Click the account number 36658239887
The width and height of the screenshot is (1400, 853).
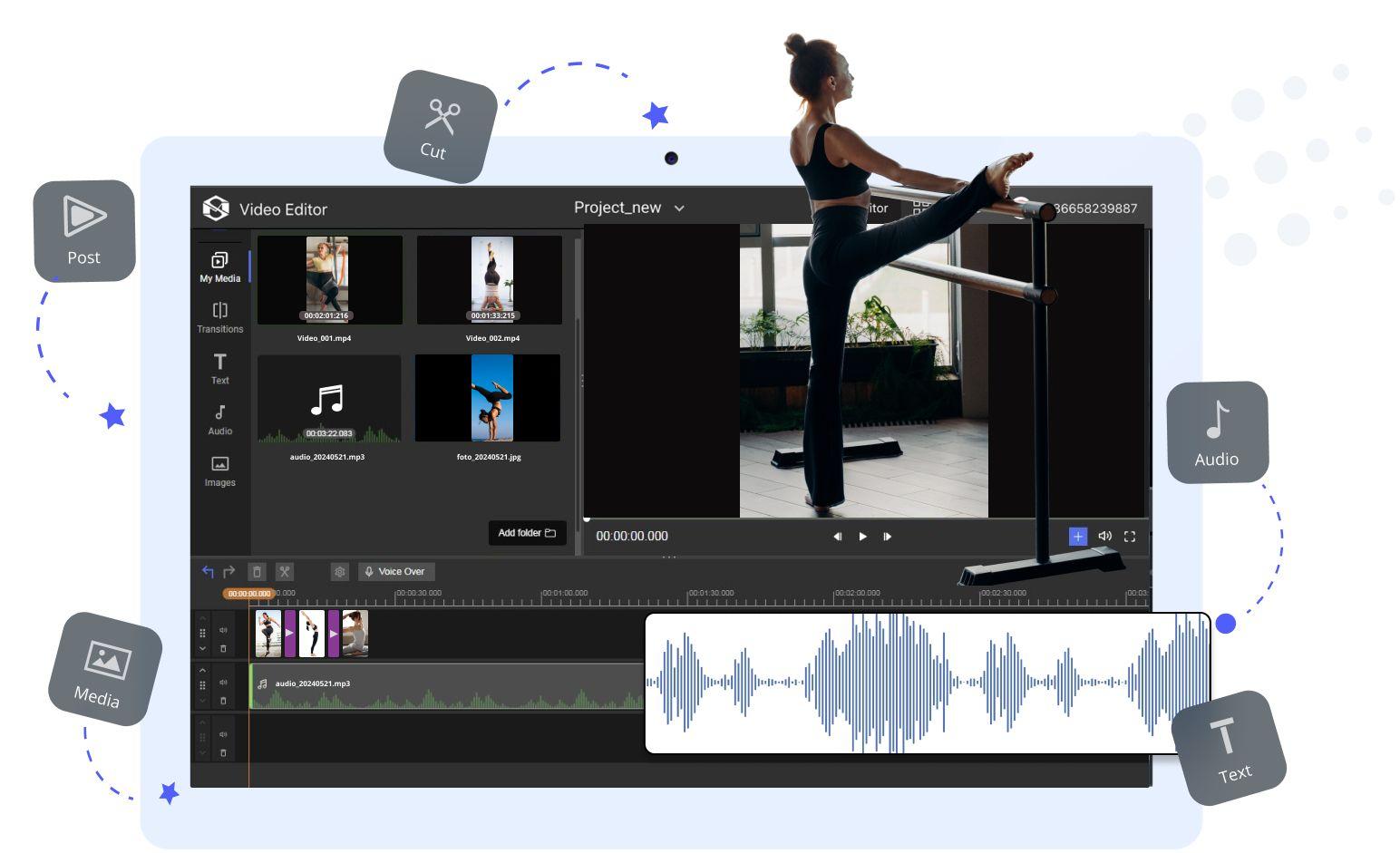[x=1095, y=208]
